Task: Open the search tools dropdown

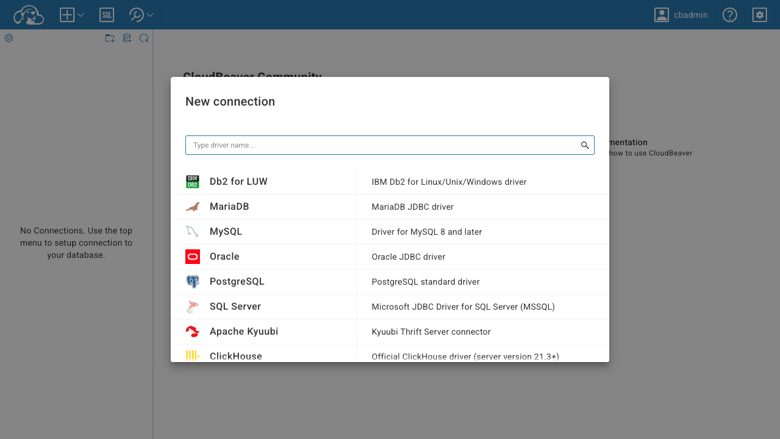Action: click(x=140, y=15)
